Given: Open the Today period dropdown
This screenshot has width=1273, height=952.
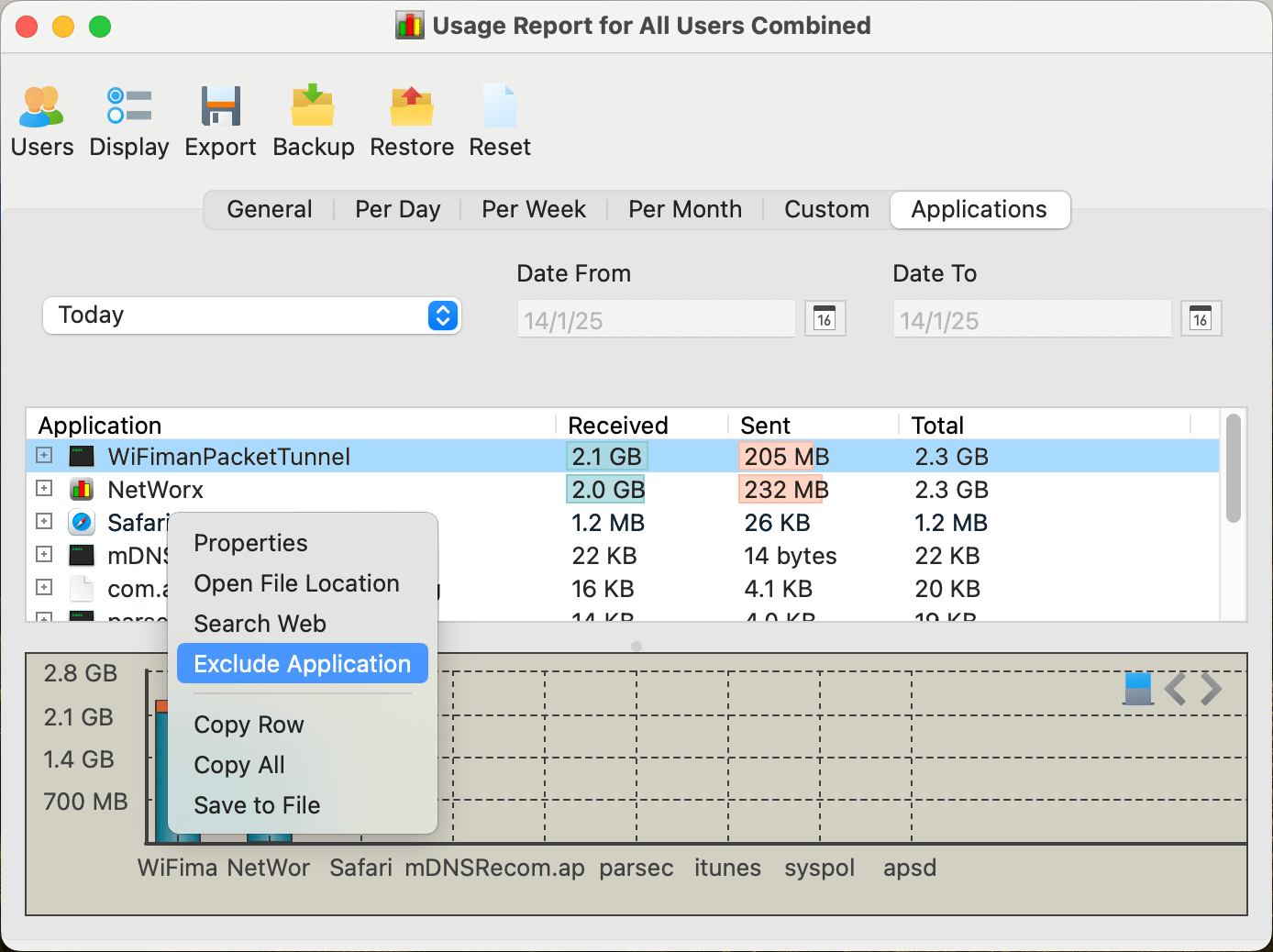Looking at the screenshot, I should (251, 315).
